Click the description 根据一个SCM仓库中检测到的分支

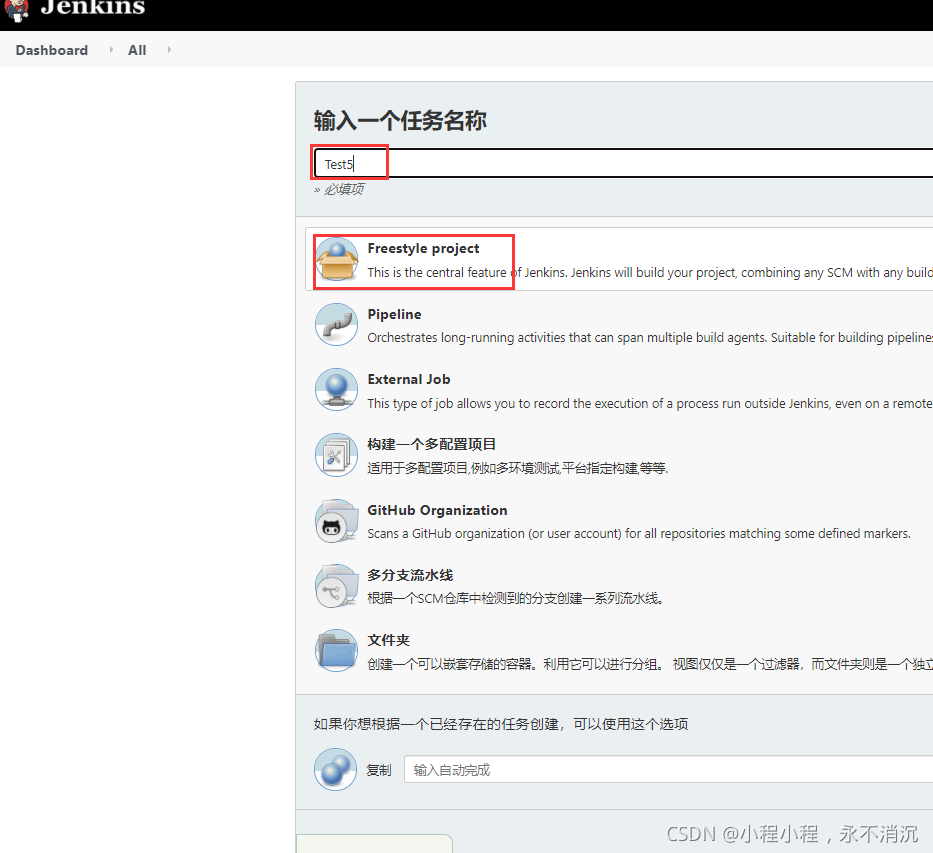(x=515, y=598)
